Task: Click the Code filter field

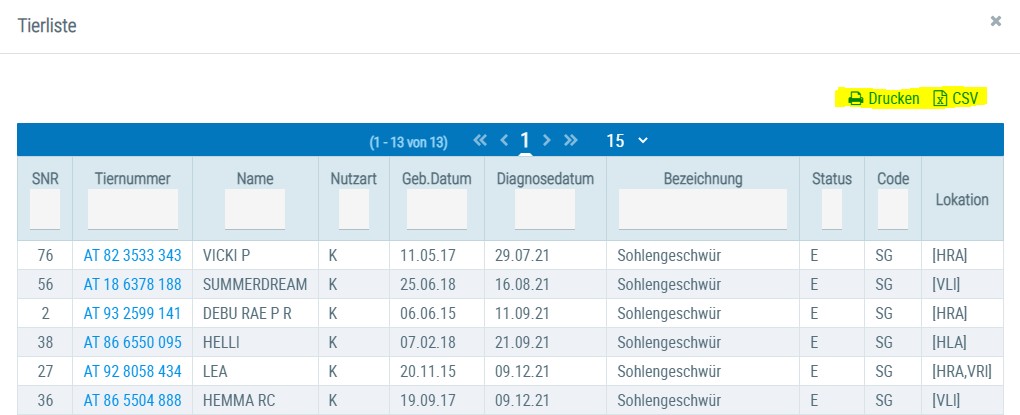Action: [x=892, y=209]
